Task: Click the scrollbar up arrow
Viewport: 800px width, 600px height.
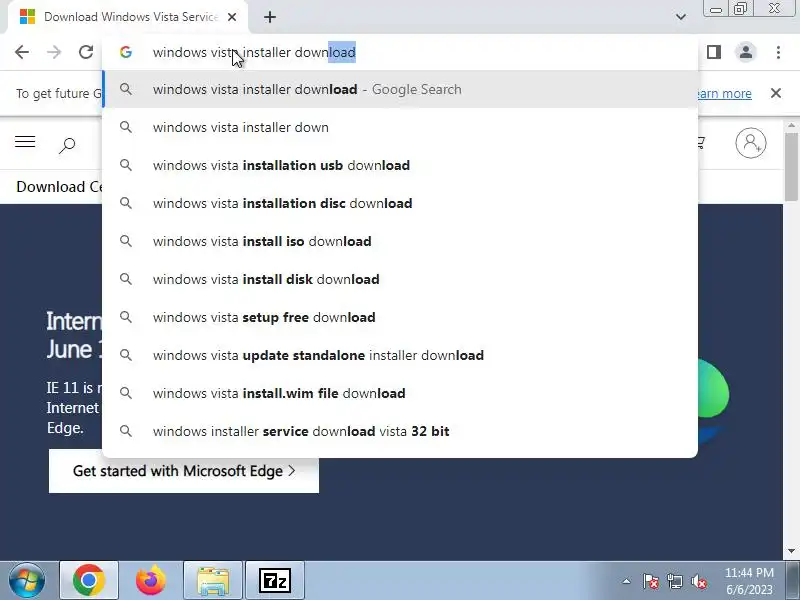Action: click(791, 125)
